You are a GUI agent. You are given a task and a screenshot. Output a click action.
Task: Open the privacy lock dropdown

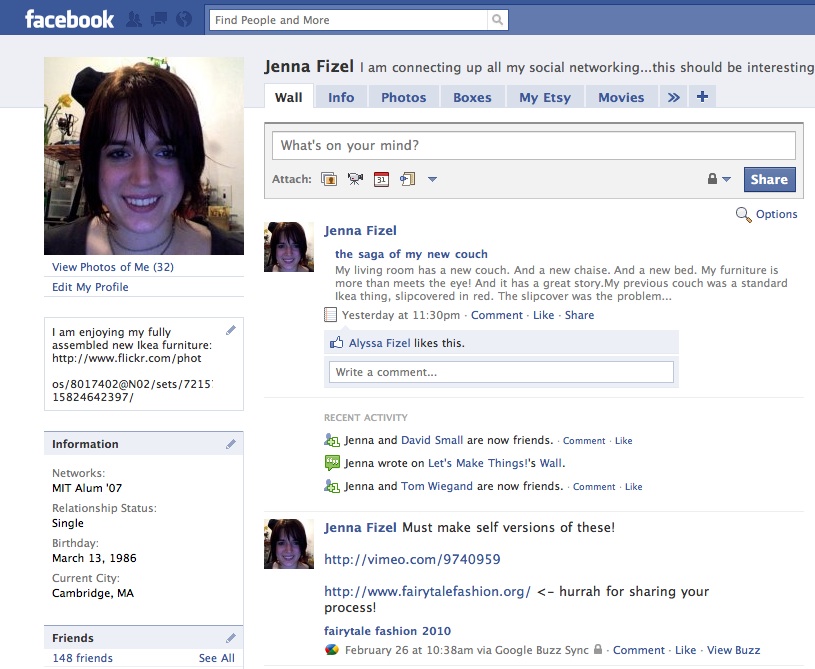(719, 179)
